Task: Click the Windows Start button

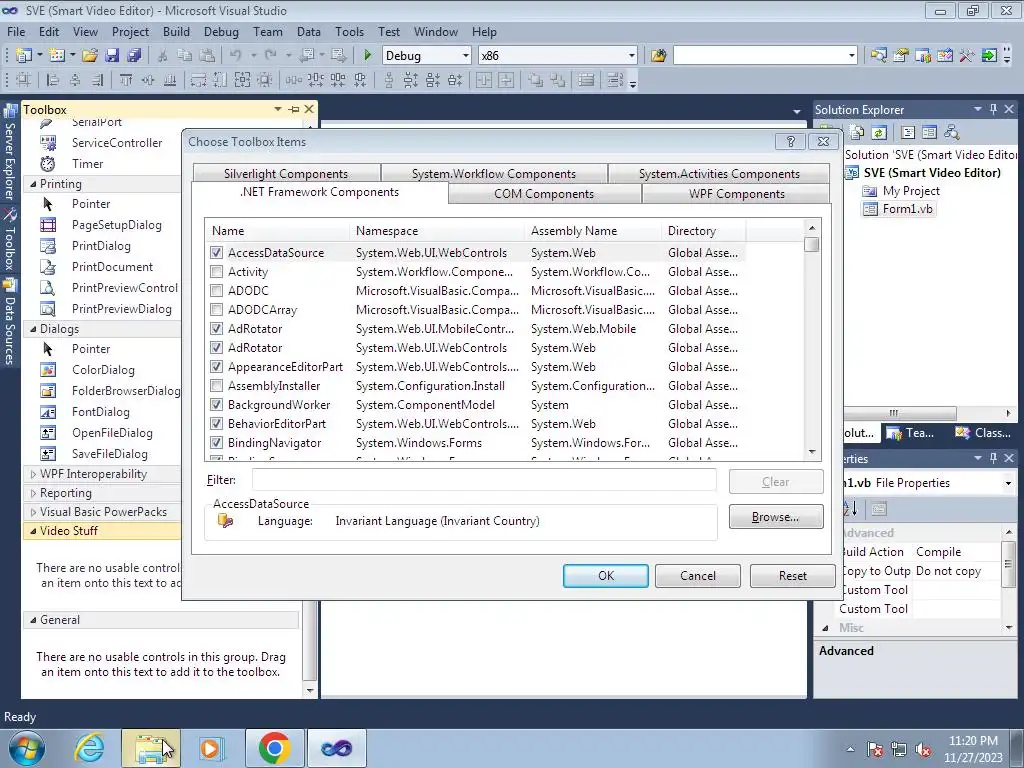Action: pos(27,748)
